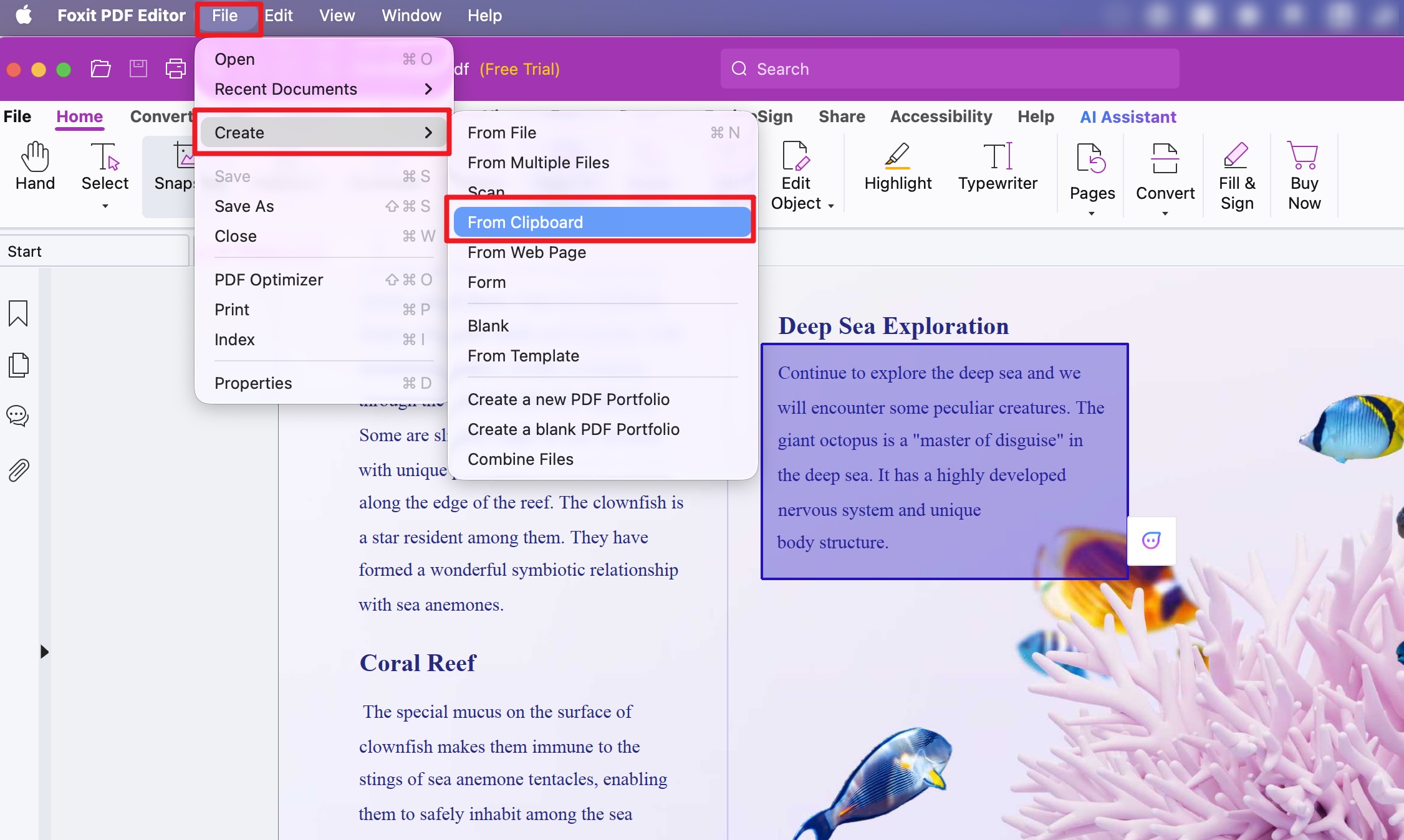Viewport: 1404px width, 840px height.
Task: Choose Index in File menu
Action: pos(324,340)
